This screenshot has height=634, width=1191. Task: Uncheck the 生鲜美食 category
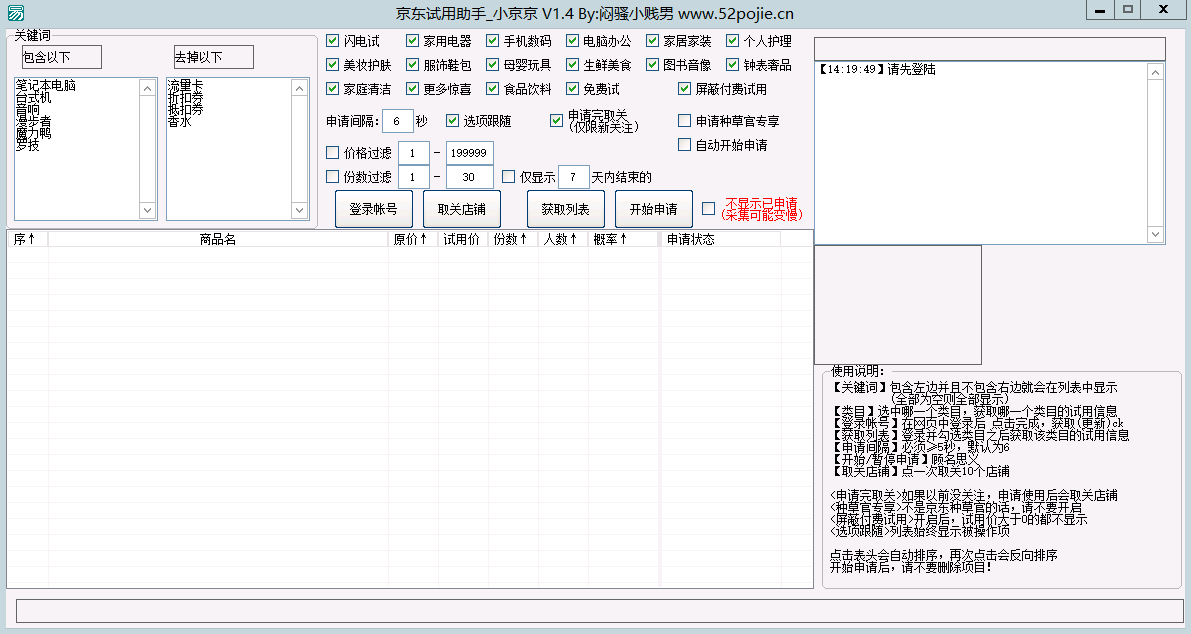click(x=573, y=65)
